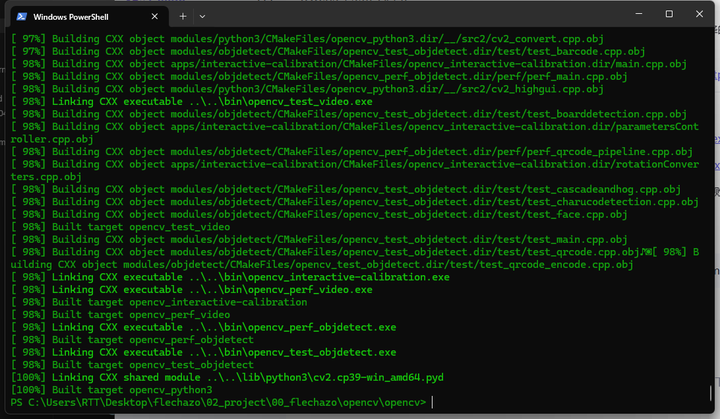Close the PowerShell window
Screen dimensions: 720x419
(699, 14)
